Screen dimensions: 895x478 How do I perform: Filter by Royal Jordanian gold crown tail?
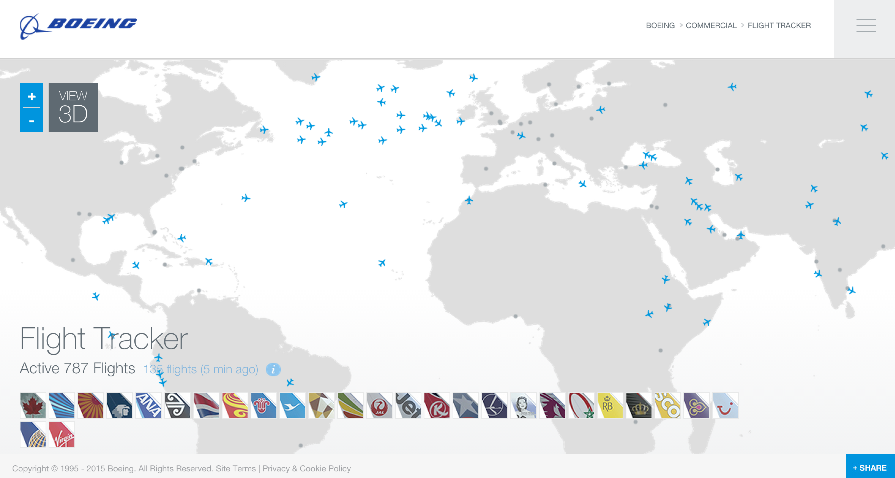point(639,405)
